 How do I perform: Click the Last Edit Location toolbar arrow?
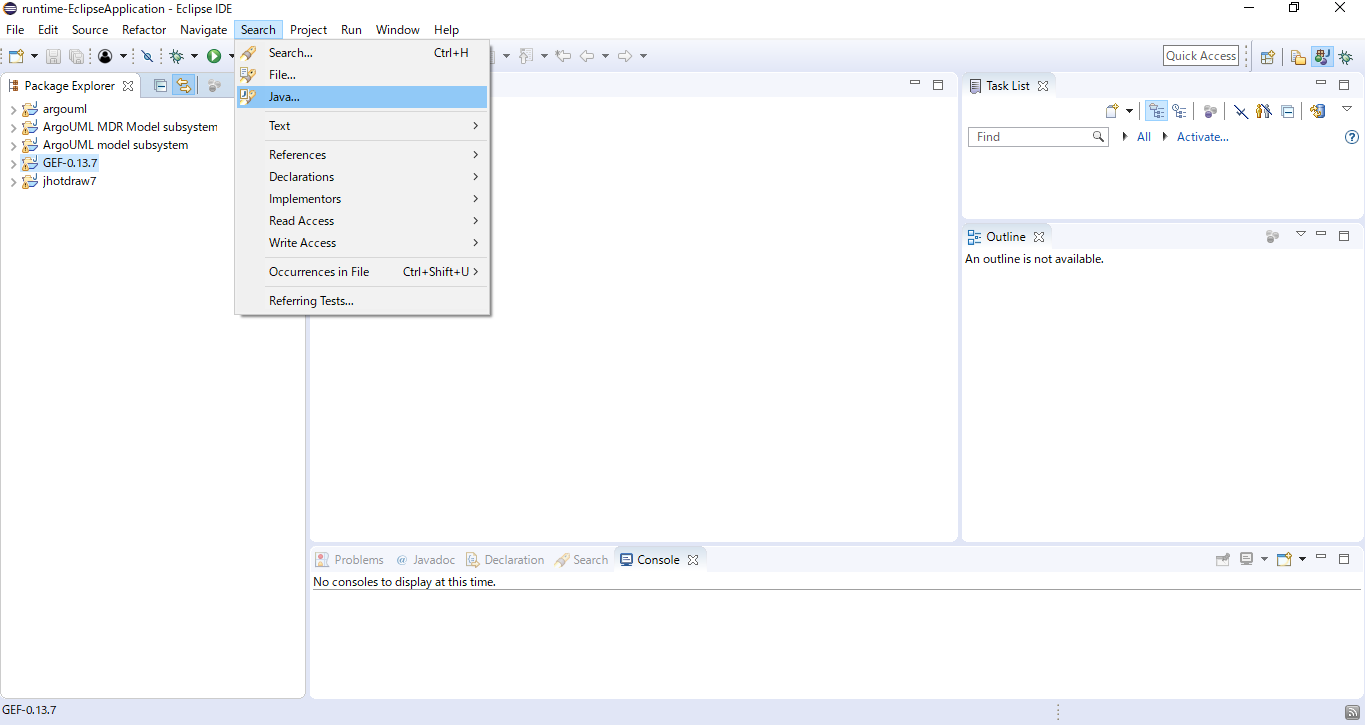tap(563, 56)
